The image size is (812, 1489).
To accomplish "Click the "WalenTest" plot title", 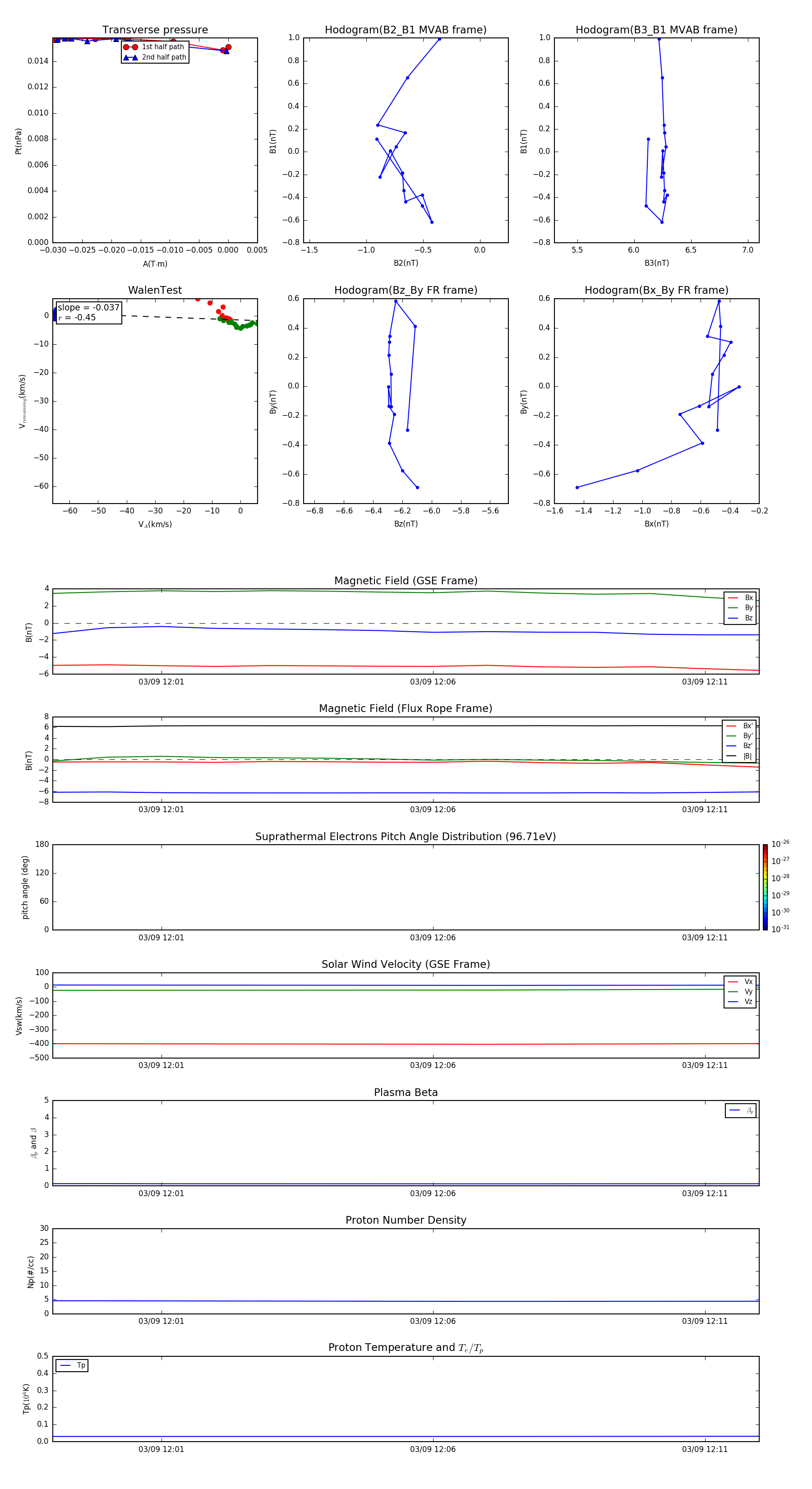I will [x=155, y=290].
